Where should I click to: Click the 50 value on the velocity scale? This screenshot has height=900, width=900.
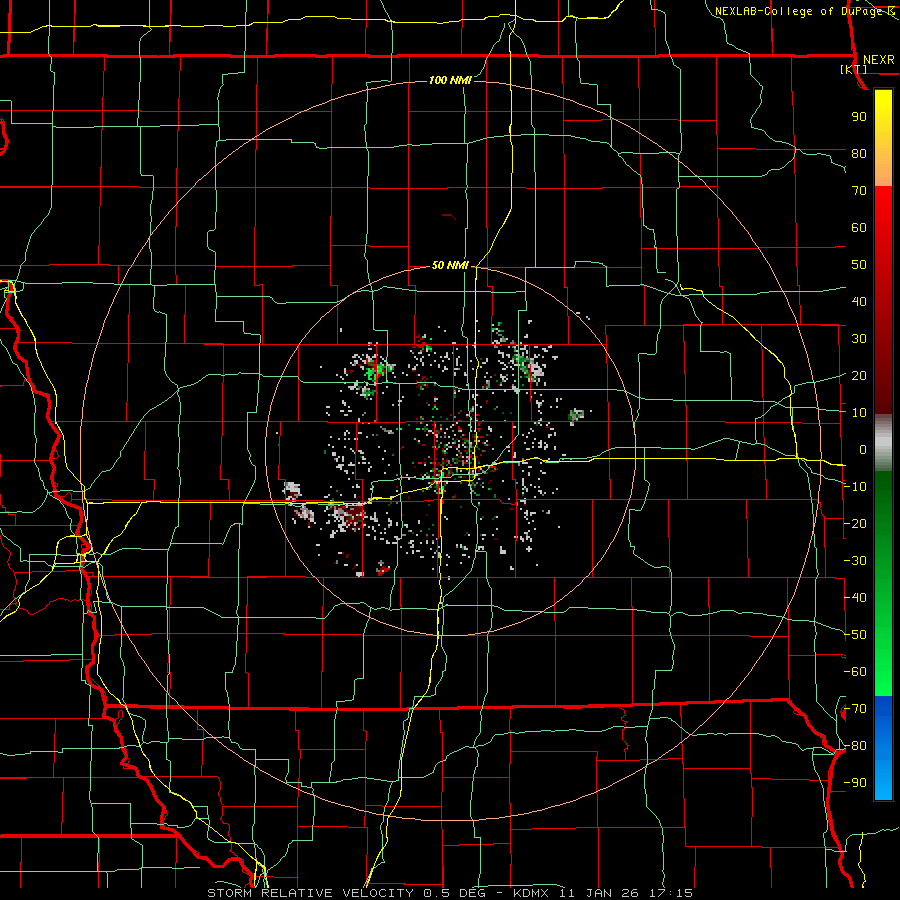click(x=859, y=265)
